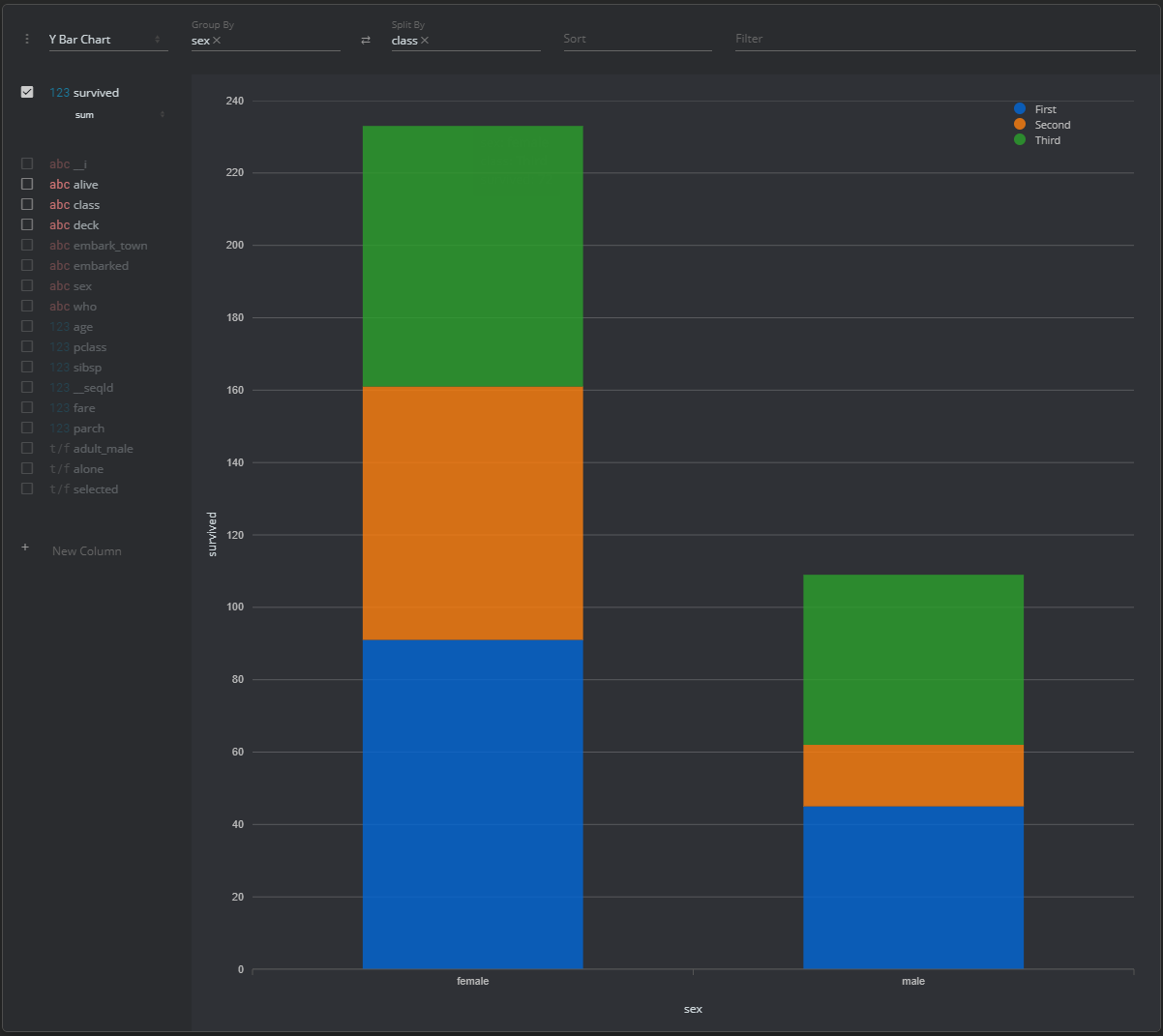
Task: Open the three-dot settings menu
Action: (27, 39)
